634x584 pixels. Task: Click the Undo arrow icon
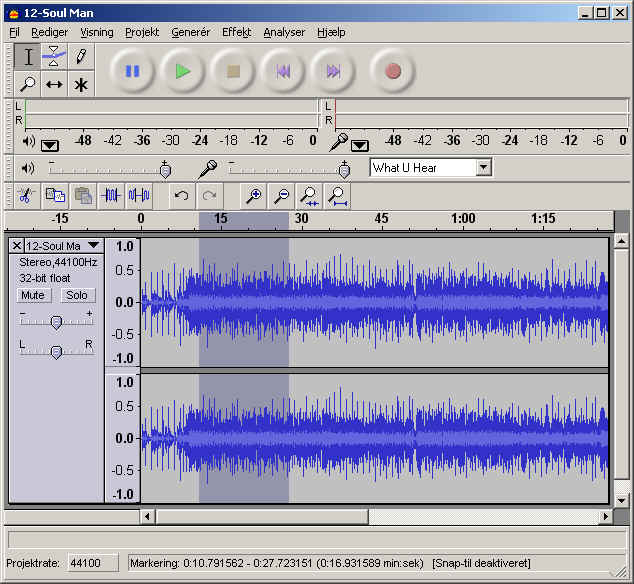click(x=181, y=195)
